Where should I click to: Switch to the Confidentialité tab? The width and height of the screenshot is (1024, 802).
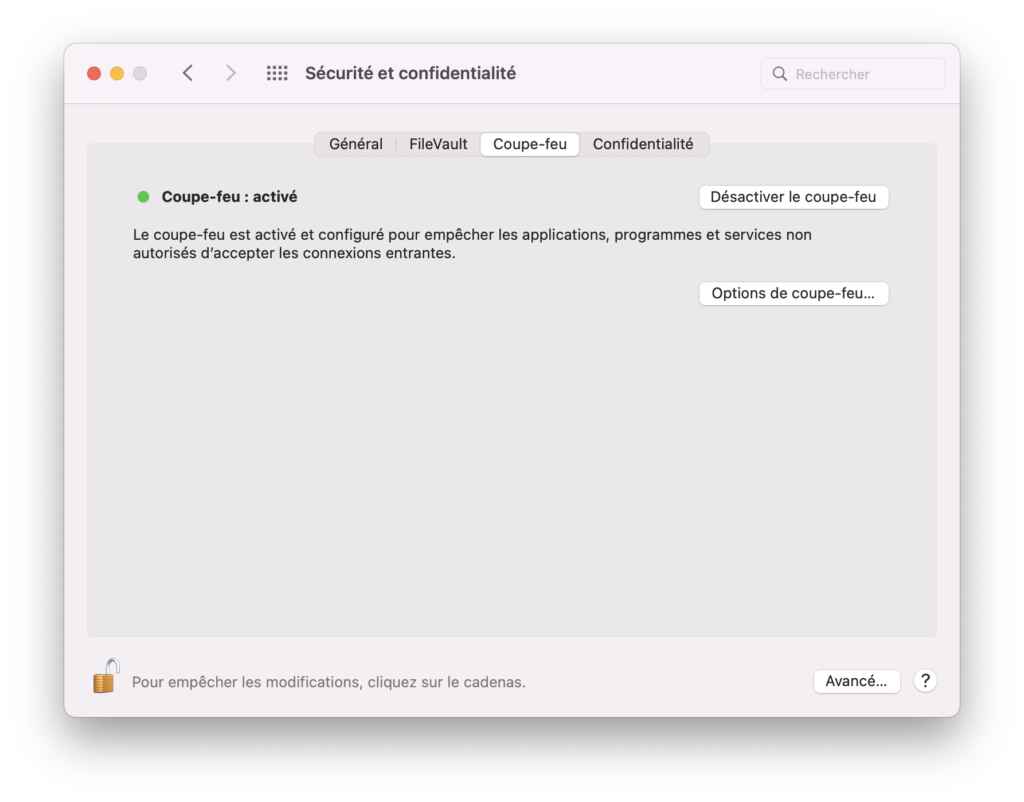coord(643,144)
